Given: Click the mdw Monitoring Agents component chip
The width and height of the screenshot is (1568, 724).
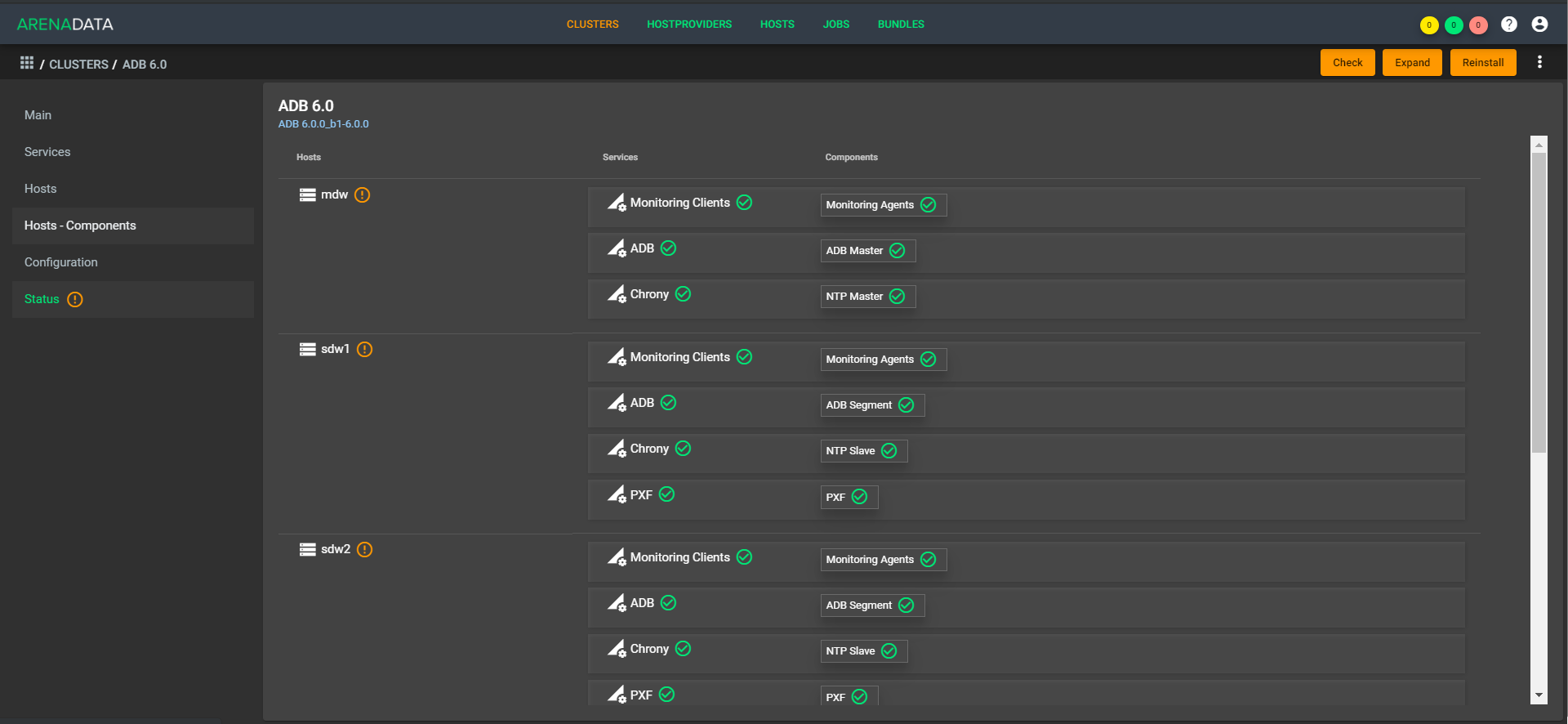Looking at the screenshot, I should point(884,205).
